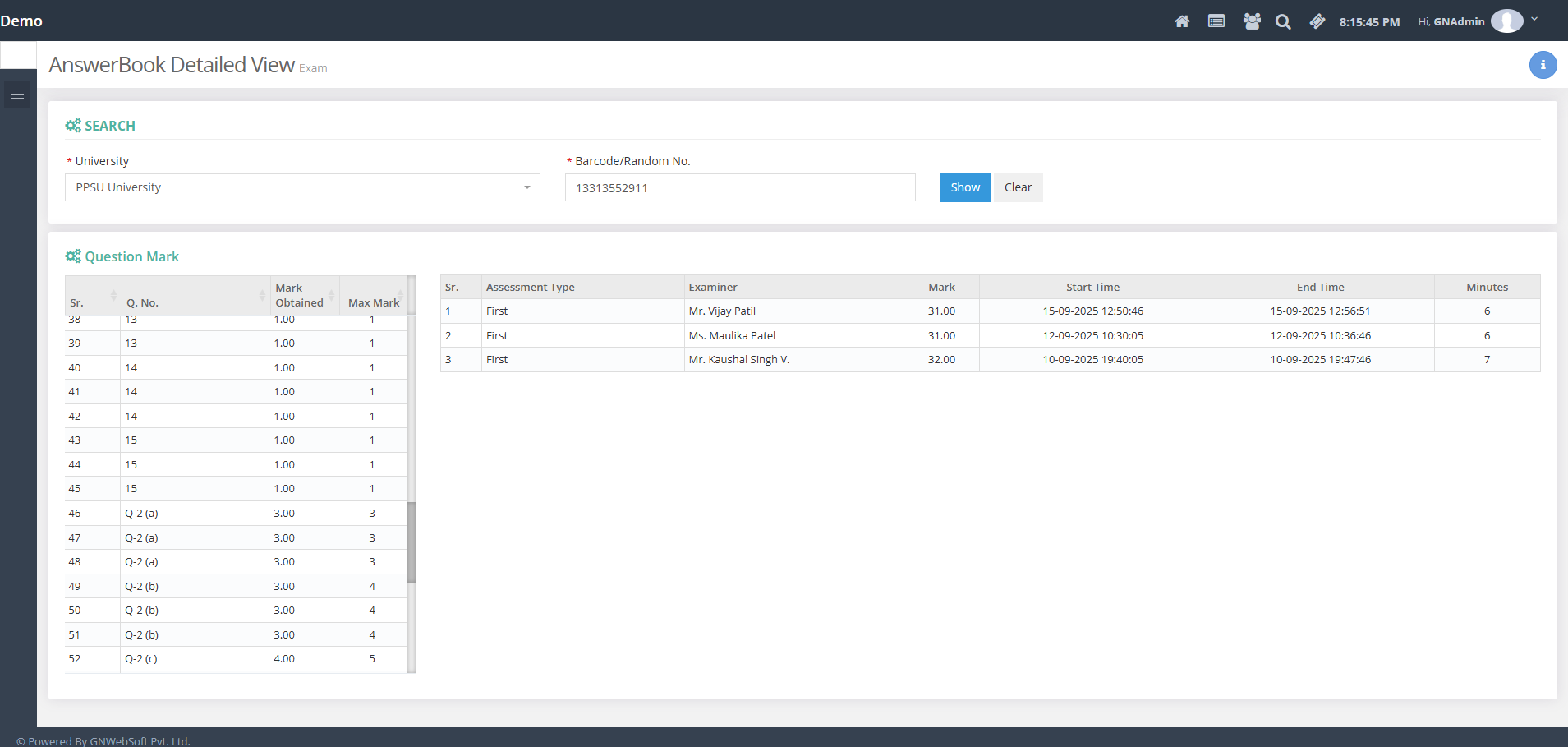The image size is (1568, 747).
Task: Select the Mr. Kaushal Singh V. assessment row
Action: (738, 360)
